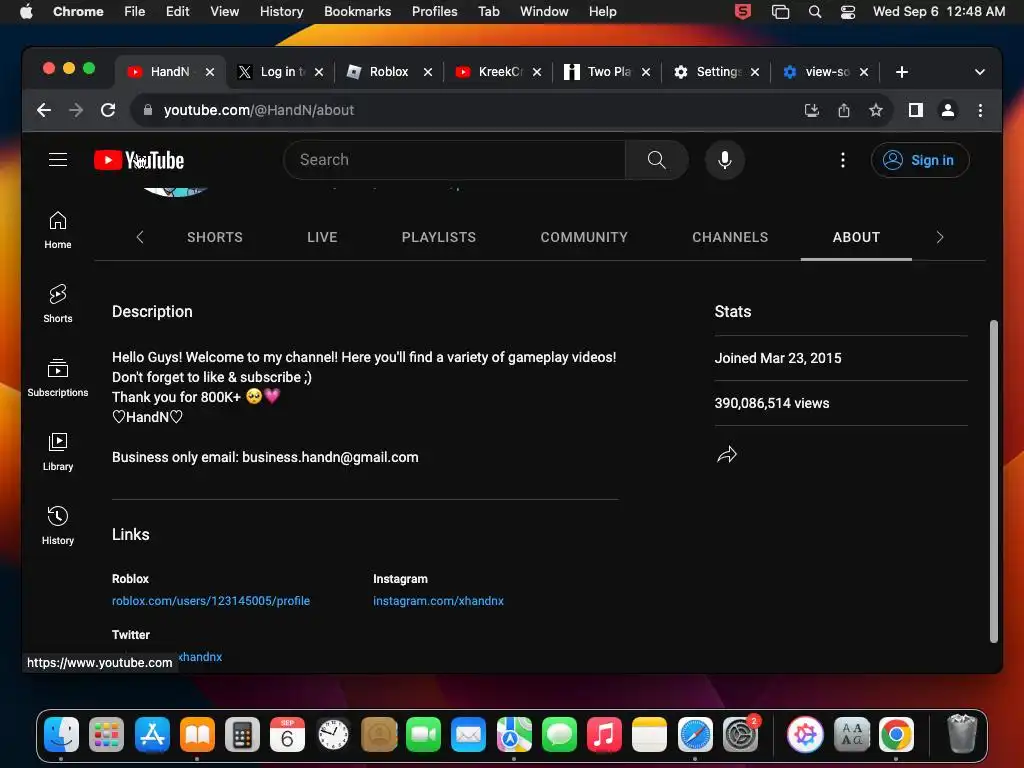Open the Bookmarks menu
The image size is (1024, 768).
357,12
